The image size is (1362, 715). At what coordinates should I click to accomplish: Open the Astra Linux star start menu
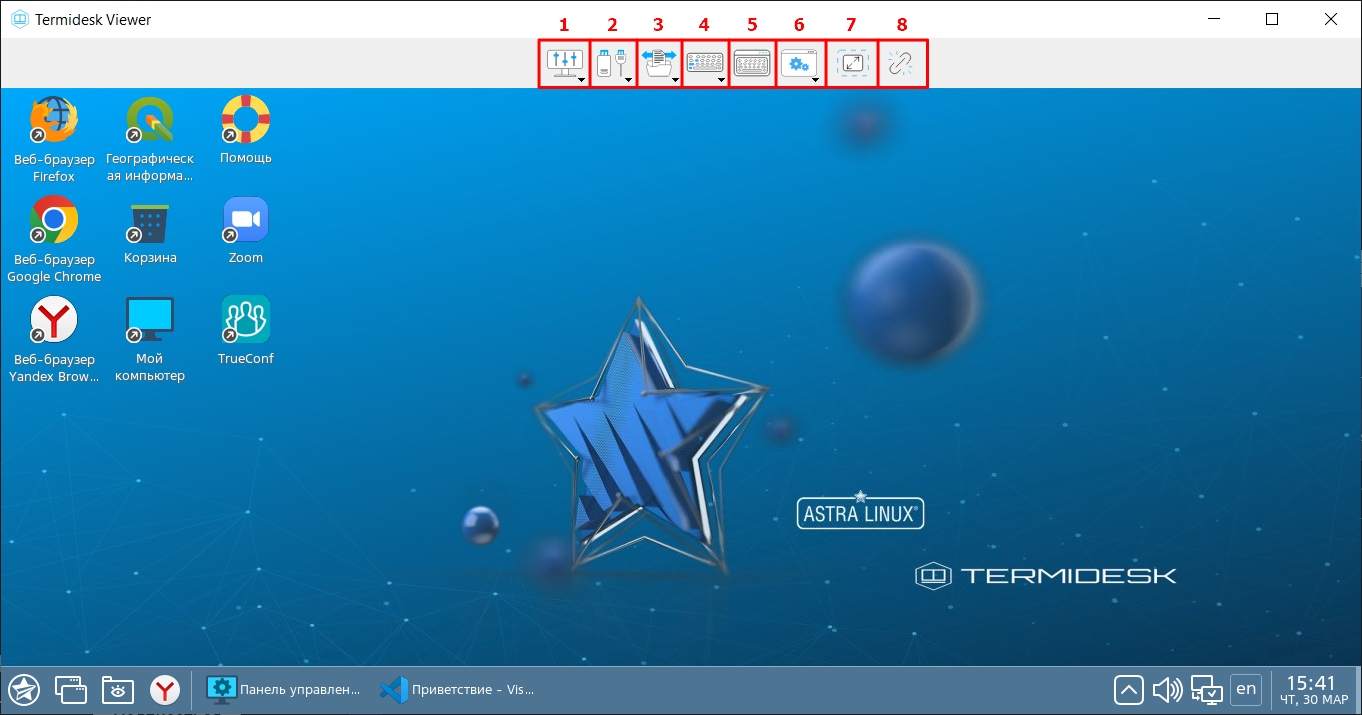[24, 689]
